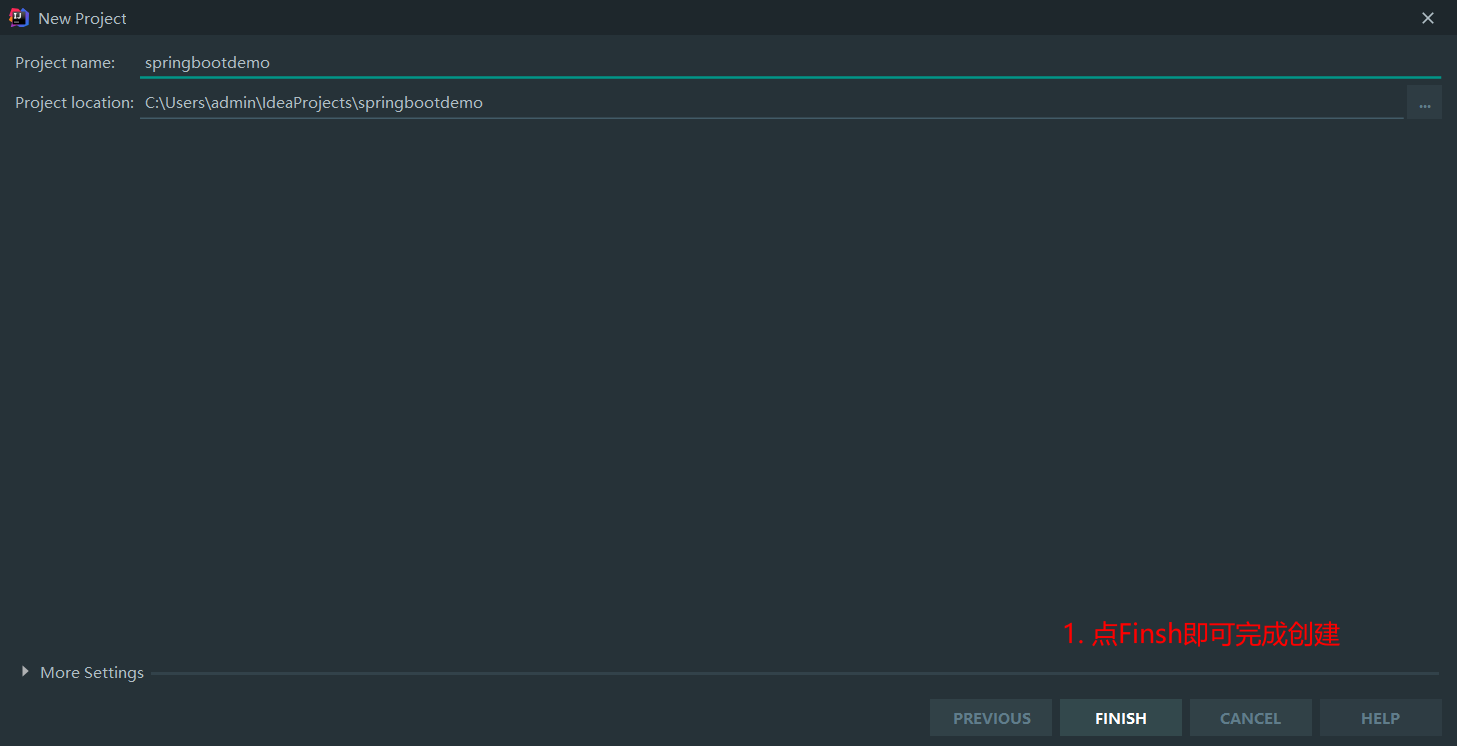Click the IntelliJ IDEA title bar icon
Screen dimensions: 1457x746
click(x=19, y=18)
